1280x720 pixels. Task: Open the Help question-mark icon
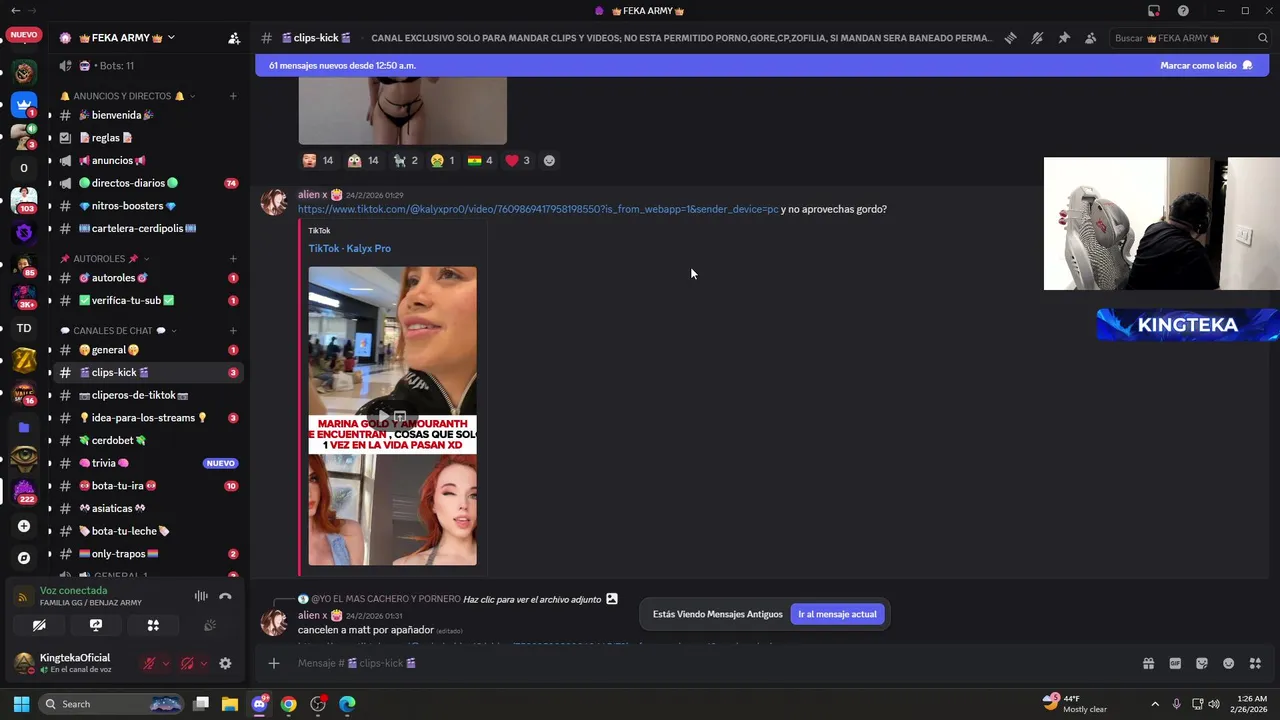tap(1183, 11)
